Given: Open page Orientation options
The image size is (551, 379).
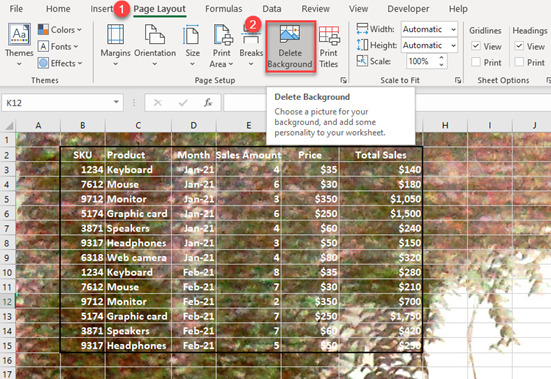Looking at the screenshot, I should click(155, 45).
